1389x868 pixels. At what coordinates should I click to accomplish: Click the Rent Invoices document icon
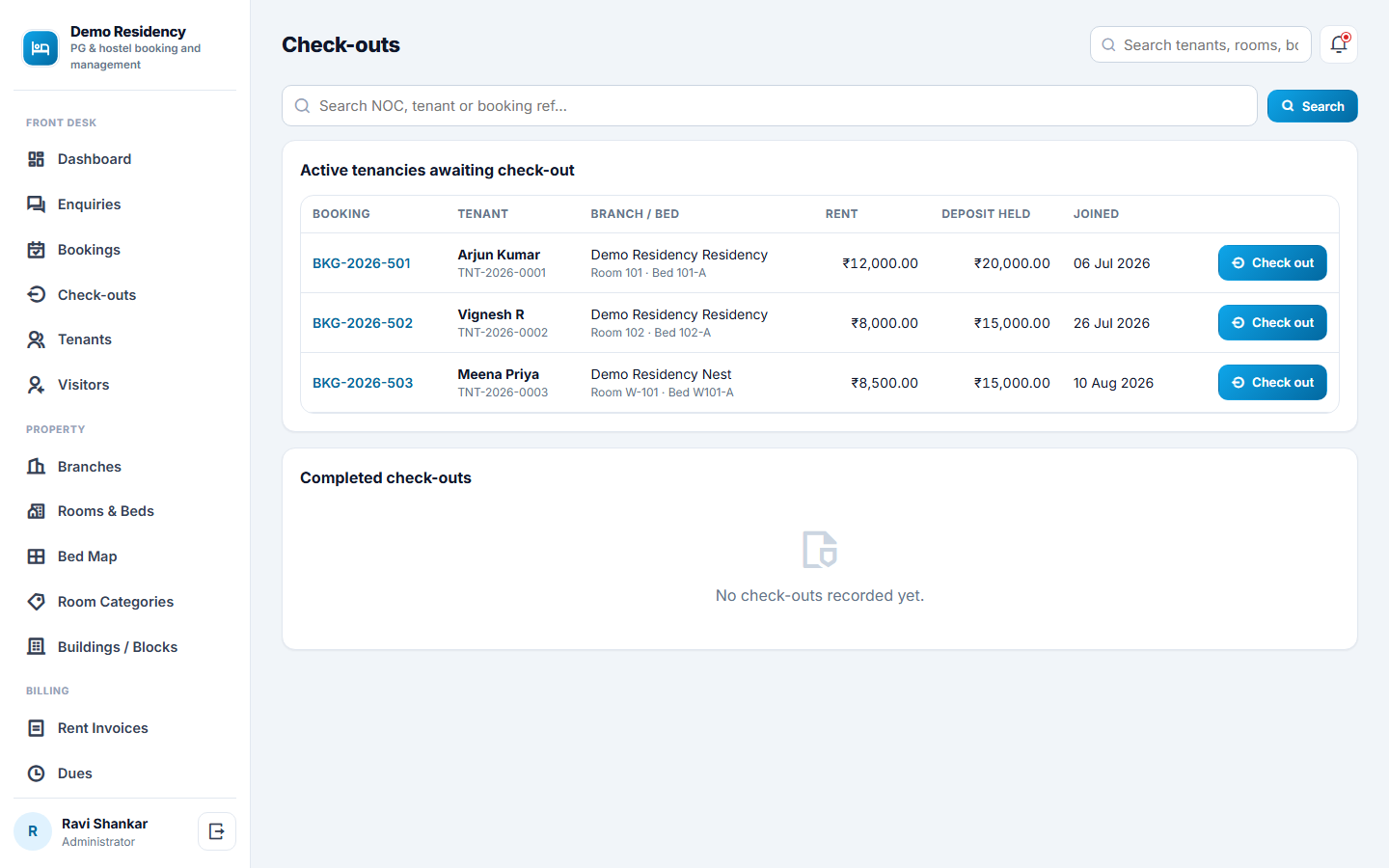coord(36,728)
